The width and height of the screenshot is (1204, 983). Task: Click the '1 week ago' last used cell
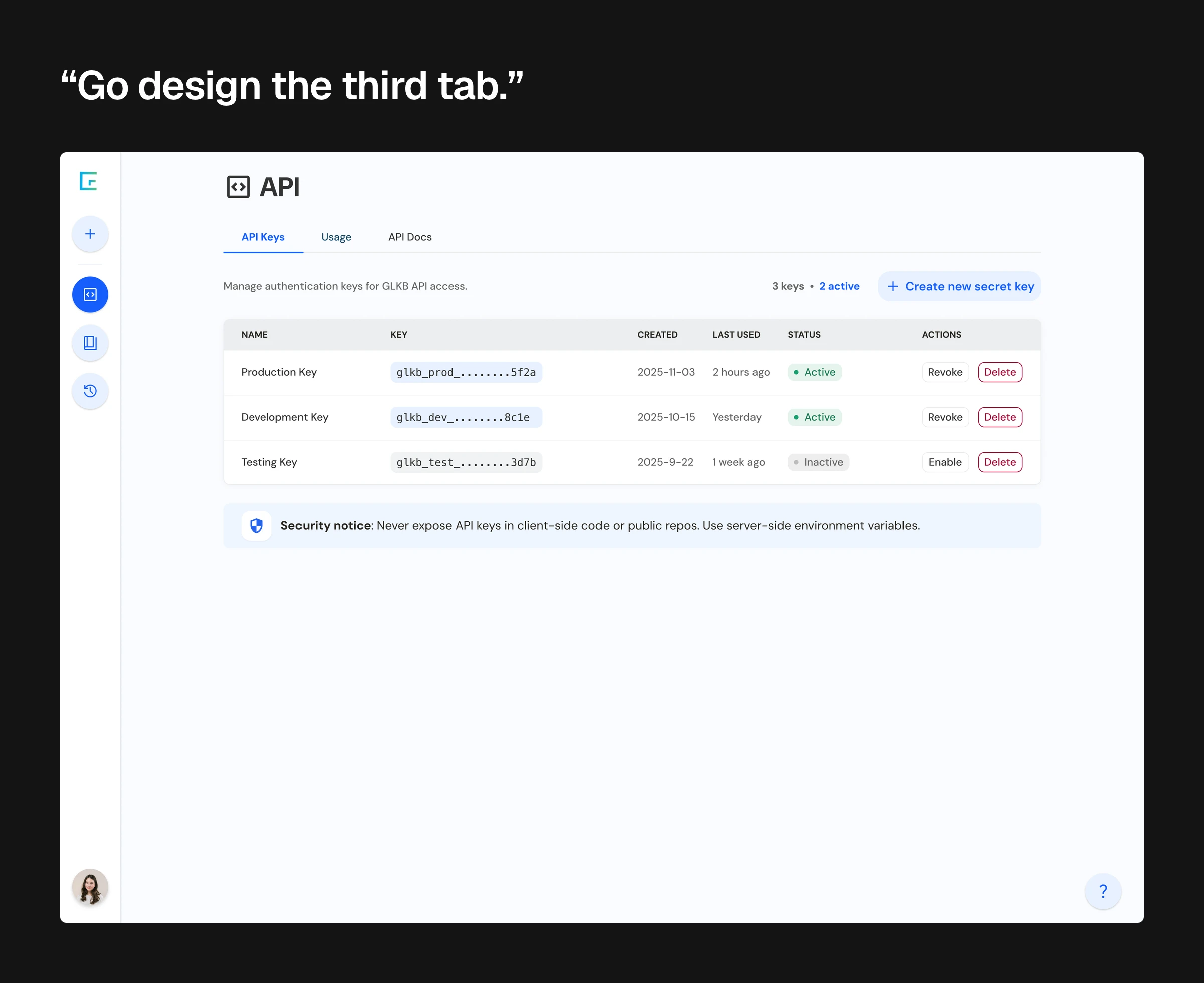[738, 462]
